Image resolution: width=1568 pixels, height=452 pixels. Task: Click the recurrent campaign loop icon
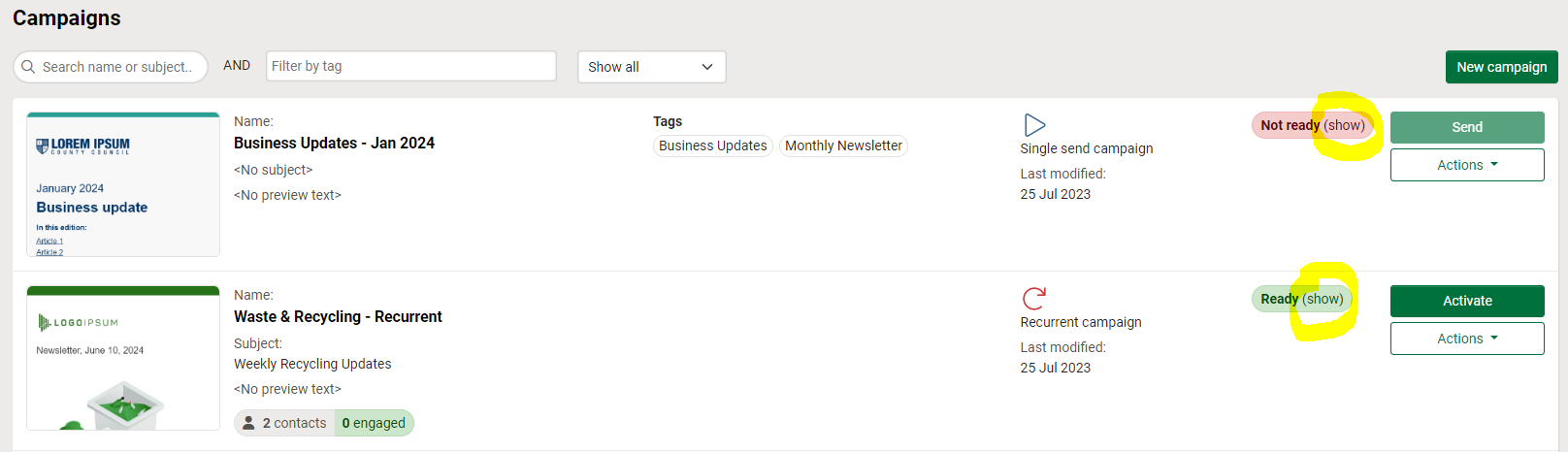1034,298
